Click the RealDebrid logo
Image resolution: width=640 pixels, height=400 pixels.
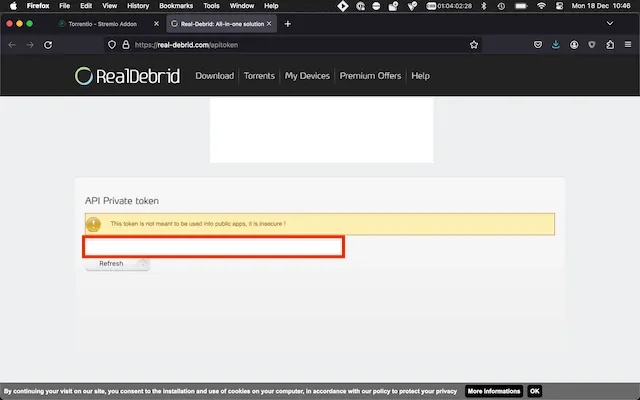coord(127,76)
